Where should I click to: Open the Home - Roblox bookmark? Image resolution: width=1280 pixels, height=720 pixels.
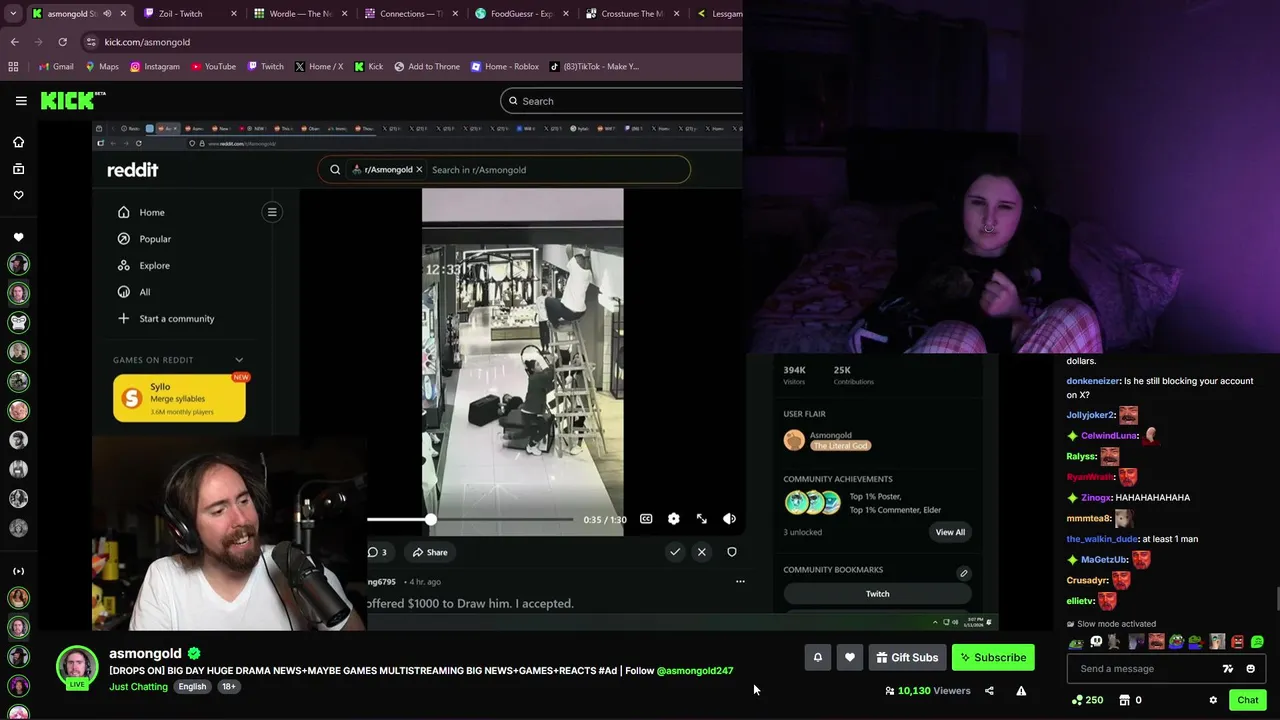tap(503, 66)
